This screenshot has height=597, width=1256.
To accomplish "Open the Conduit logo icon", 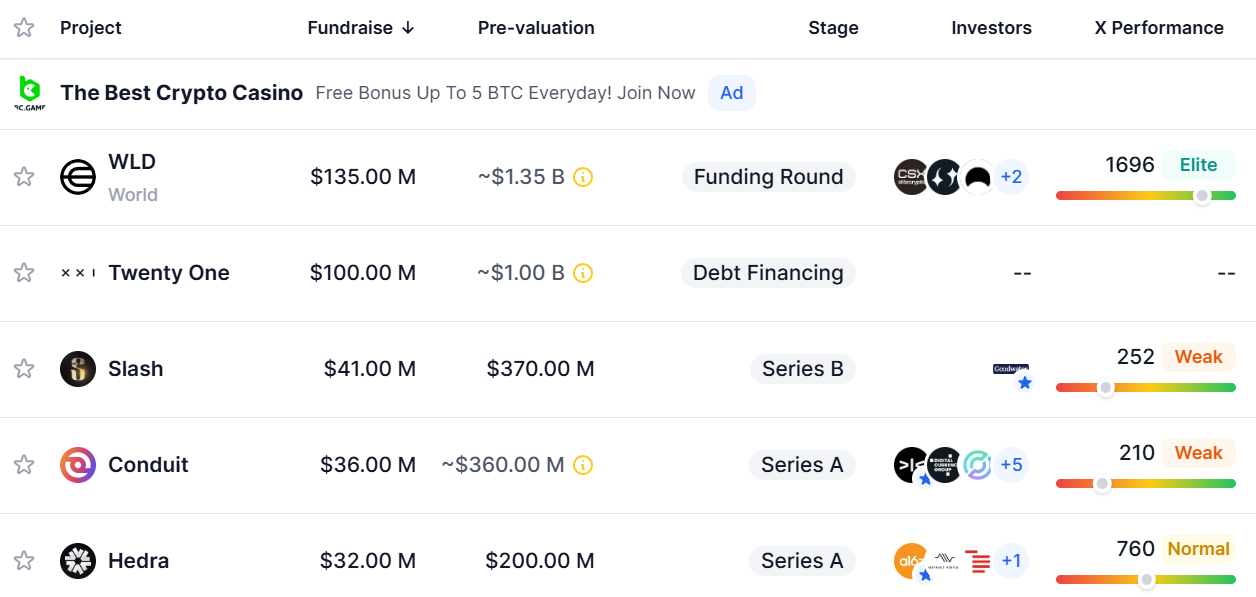I will click(x=78, y=465).
